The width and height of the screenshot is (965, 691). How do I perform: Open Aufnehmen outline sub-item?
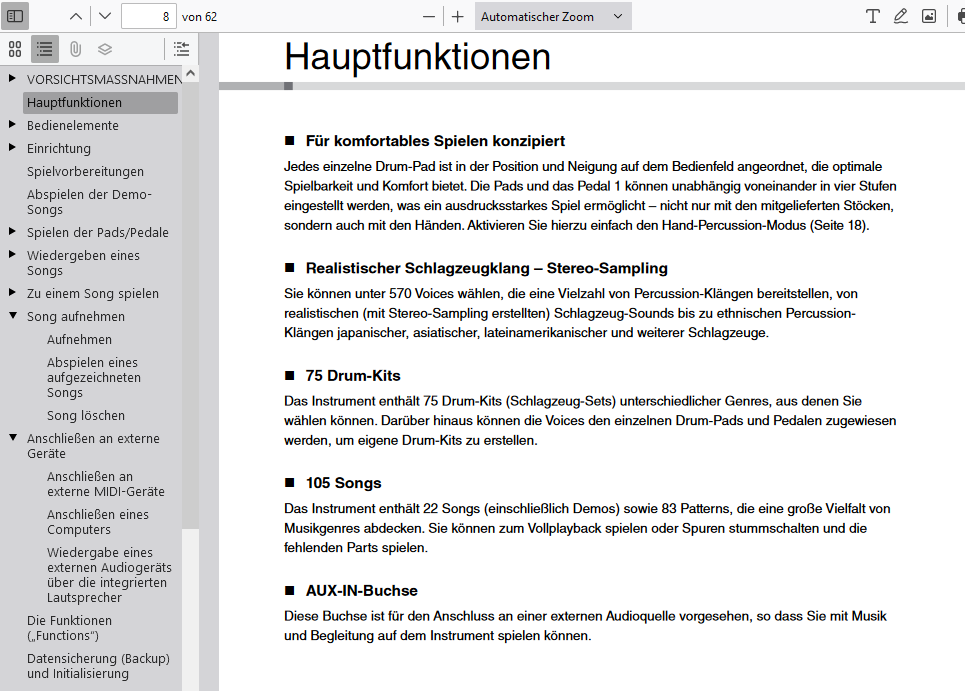pyautogui.click(x=79, y=340)
